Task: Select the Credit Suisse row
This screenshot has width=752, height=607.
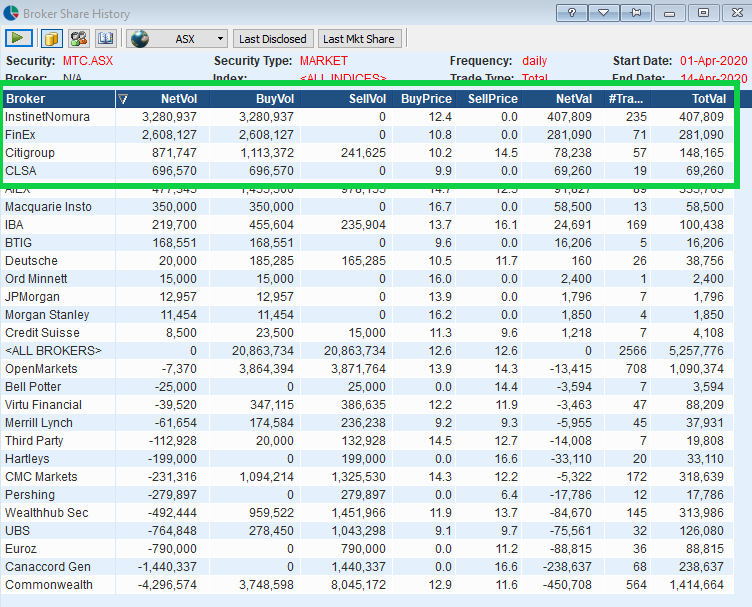Action: pyautogui.click(x=368, y=333)
